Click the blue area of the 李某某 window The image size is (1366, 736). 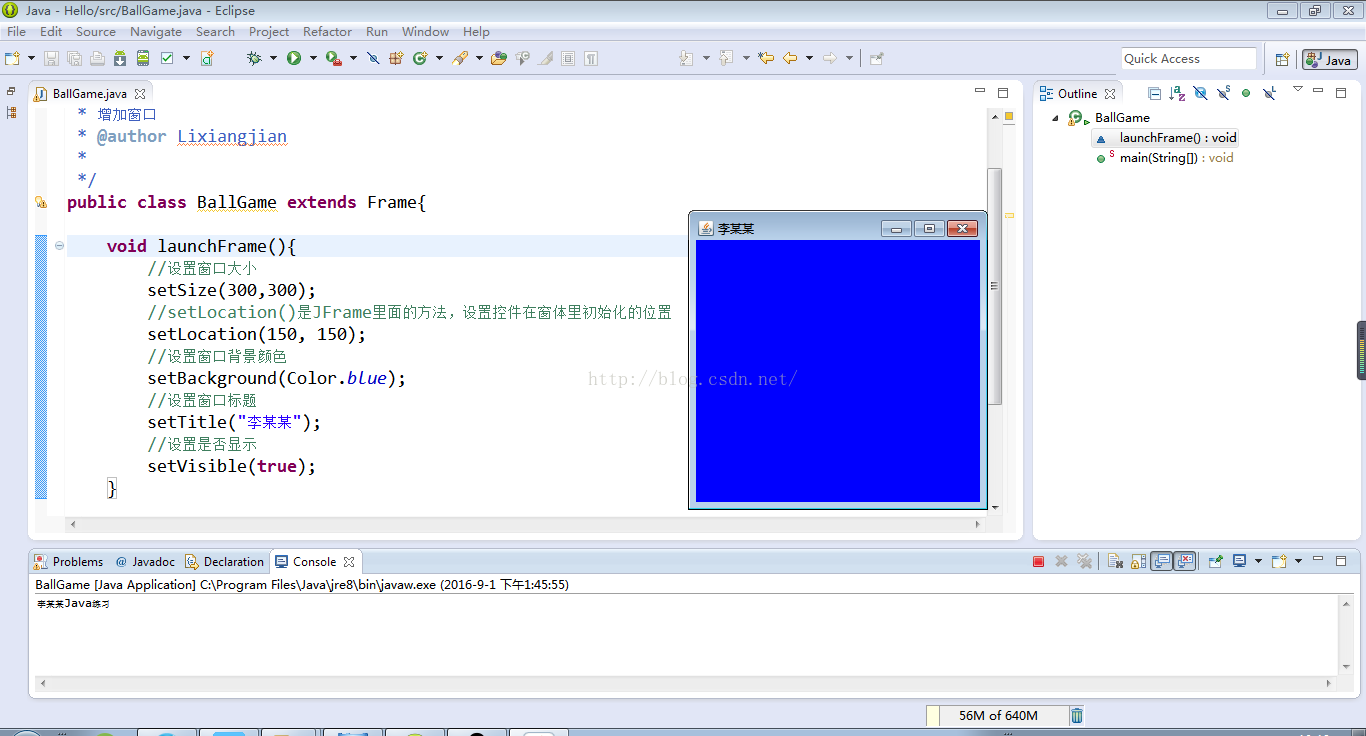point(837,370)
